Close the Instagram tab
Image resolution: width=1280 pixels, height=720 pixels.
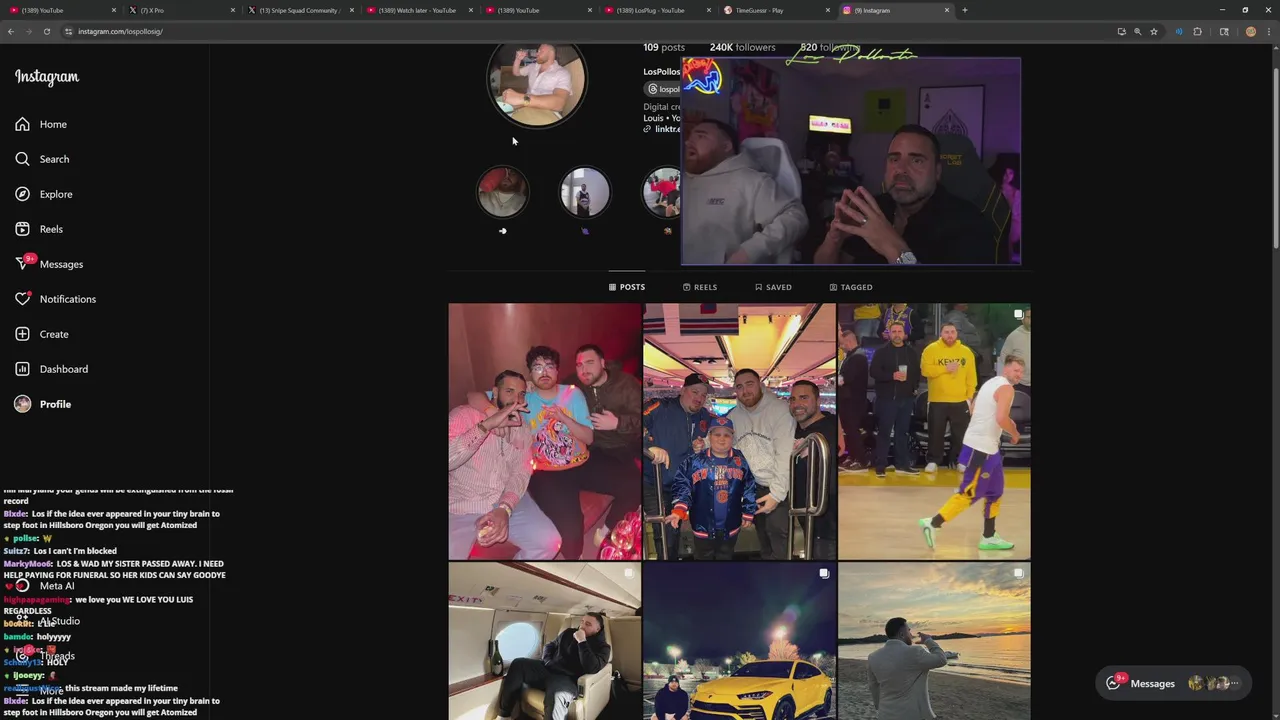tap(947, 10)
